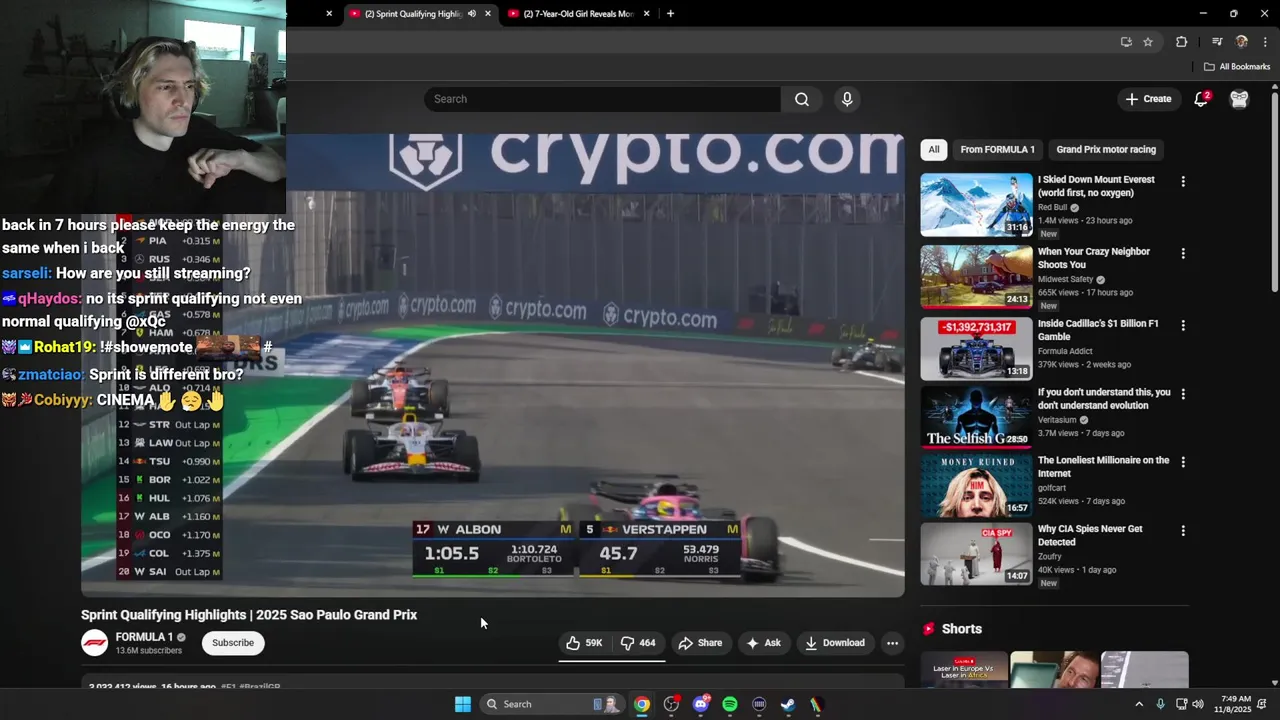Image resolution: width=1280 pixels, height=720 pixels.
Task: Open options for Crazy Neighbor video
Action: point(1183,254)
